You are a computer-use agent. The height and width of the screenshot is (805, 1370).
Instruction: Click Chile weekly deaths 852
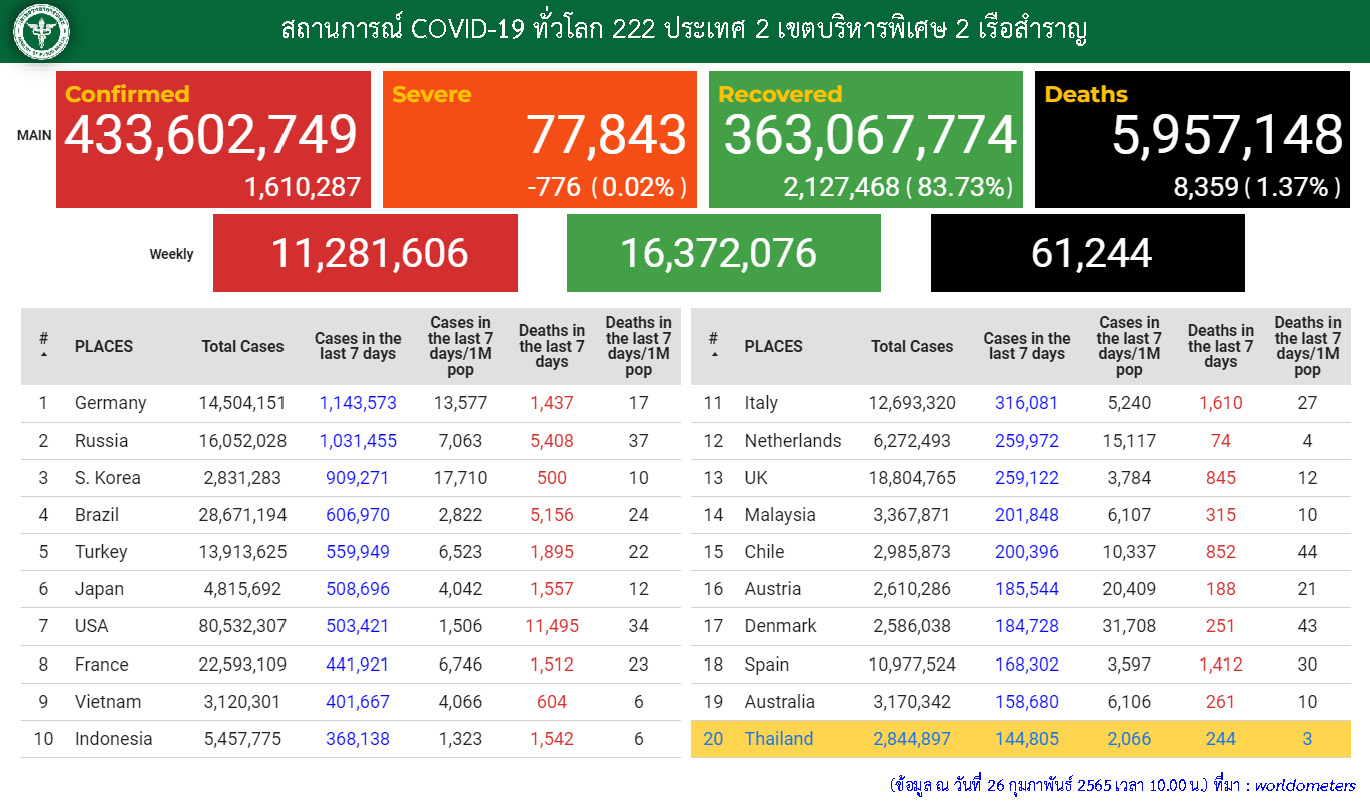pyautogui.click(x=1220, y=552)
